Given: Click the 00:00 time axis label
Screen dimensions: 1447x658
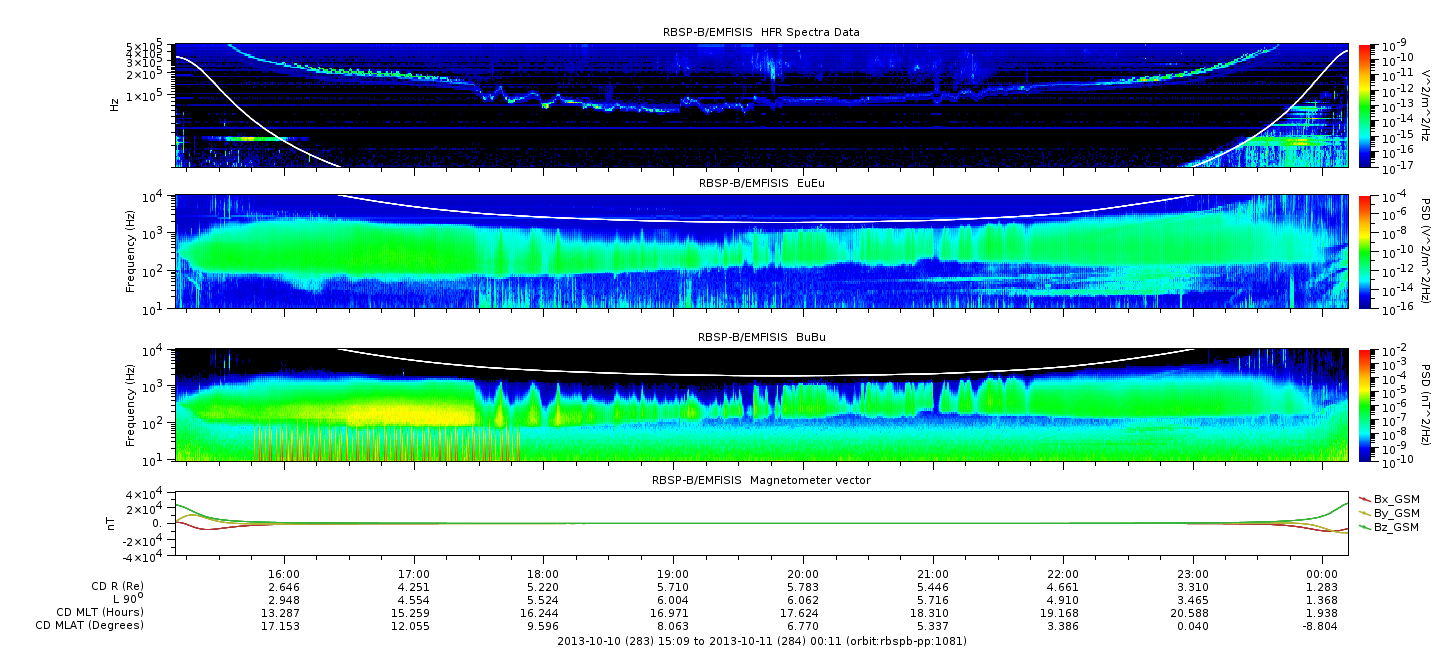Looking at the screenshot, I should (x=1322, y=574).
